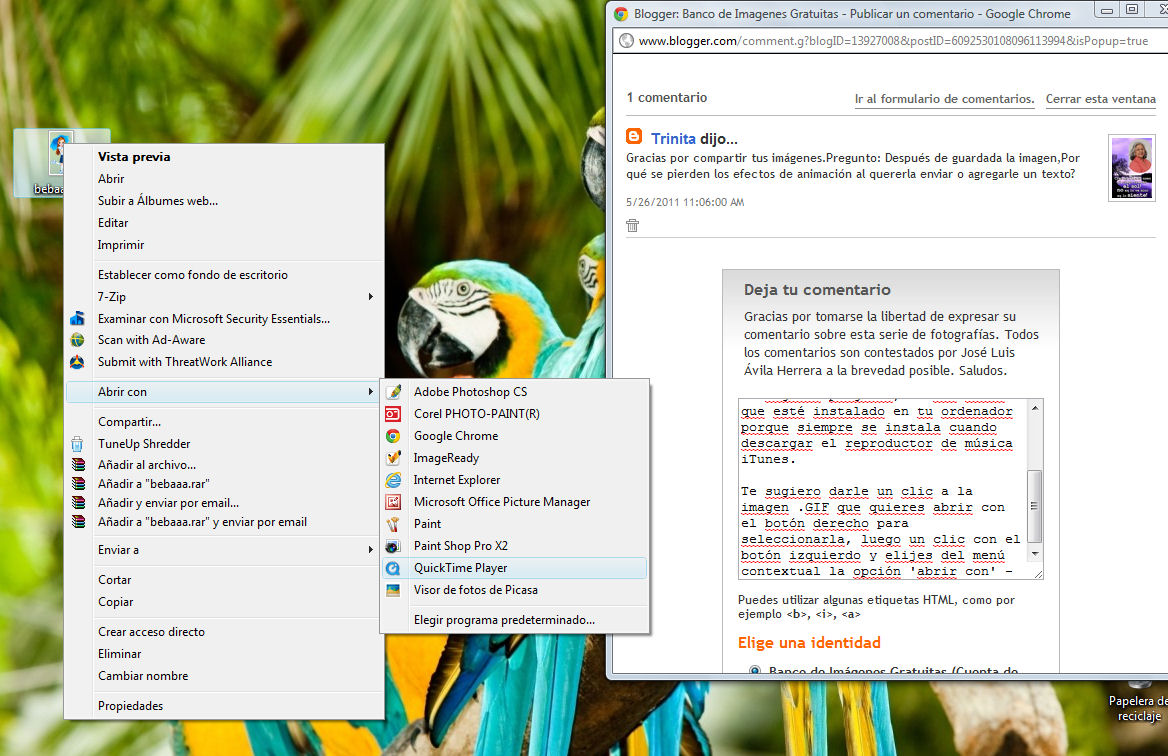The image size is (1168, 756).
Task: Click comment box scrollbar up arrow
Action: click(1035, 407)
